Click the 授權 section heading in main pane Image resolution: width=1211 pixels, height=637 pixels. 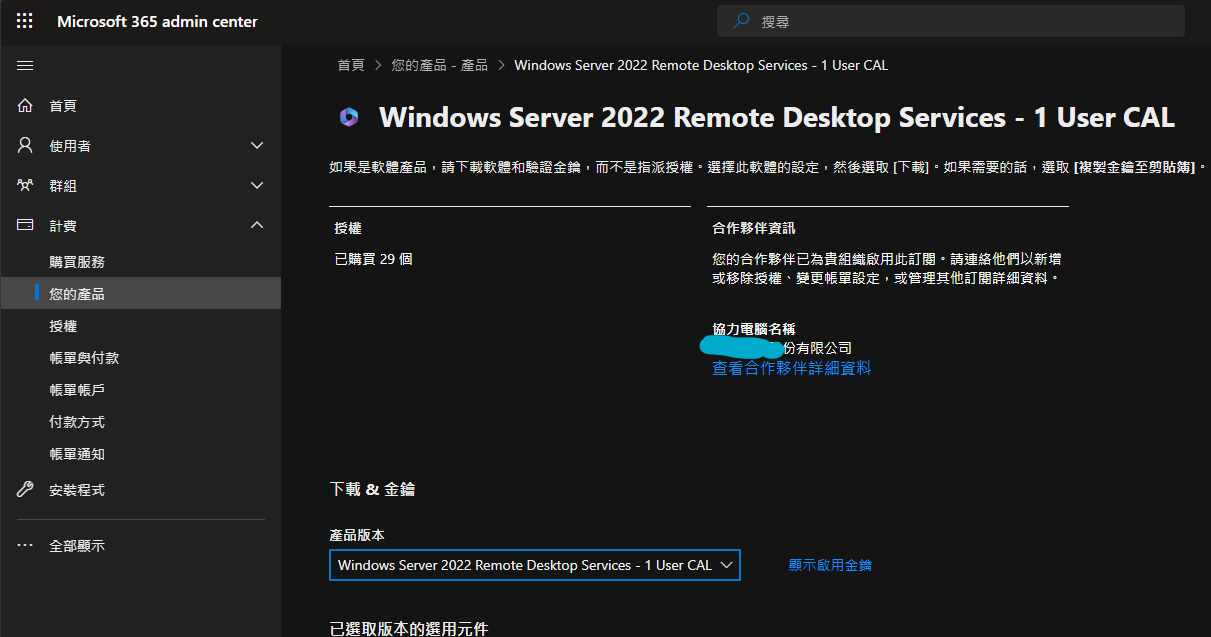348,228
